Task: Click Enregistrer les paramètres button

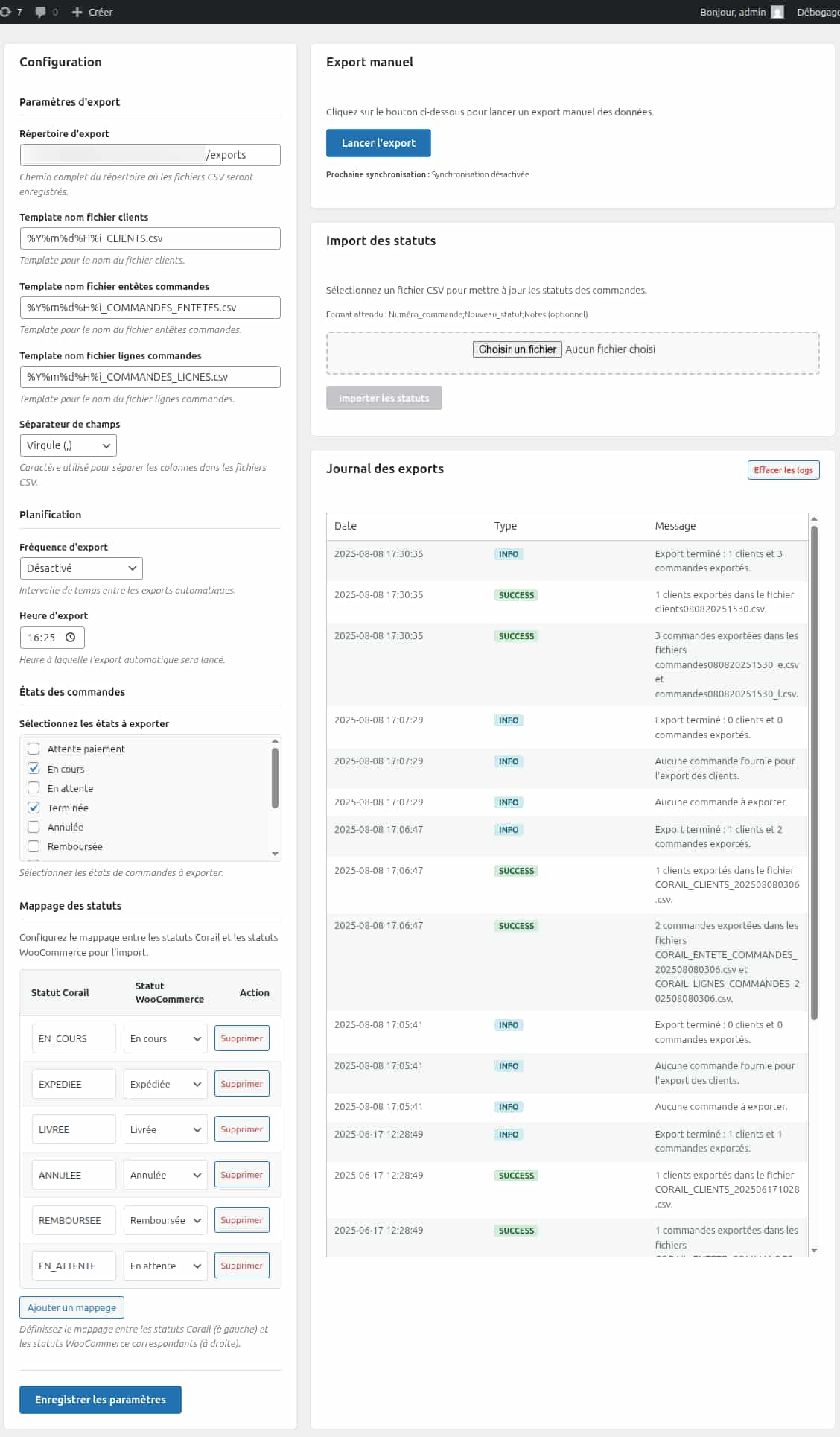Action: point(101,1400)
